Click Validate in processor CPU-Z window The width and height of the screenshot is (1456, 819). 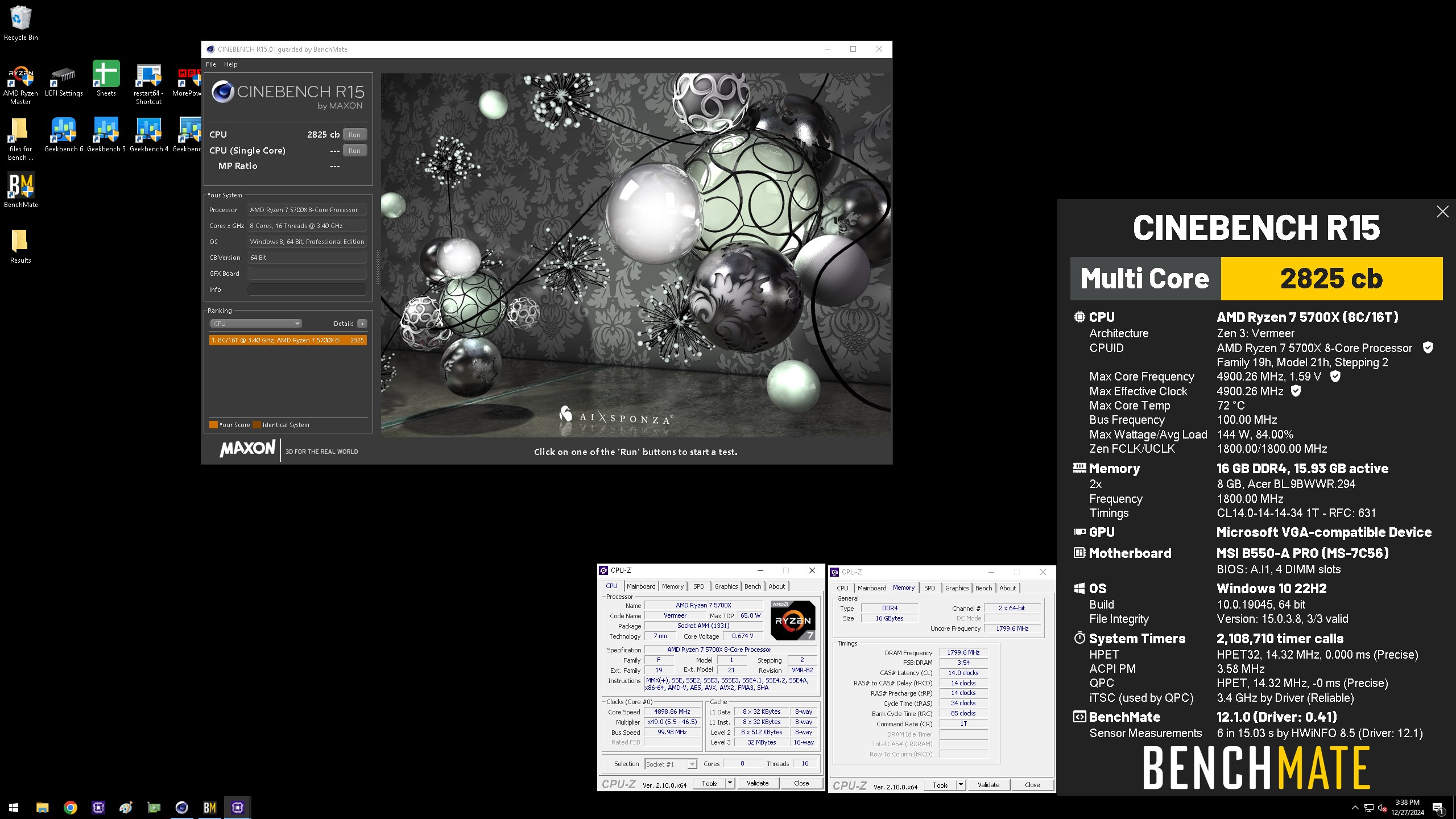758,783
